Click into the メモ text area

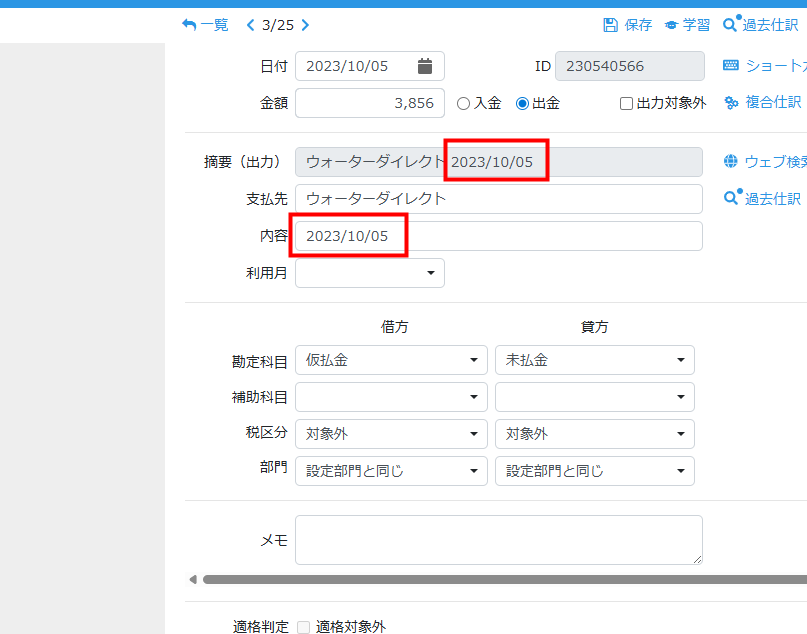point(498,540)
